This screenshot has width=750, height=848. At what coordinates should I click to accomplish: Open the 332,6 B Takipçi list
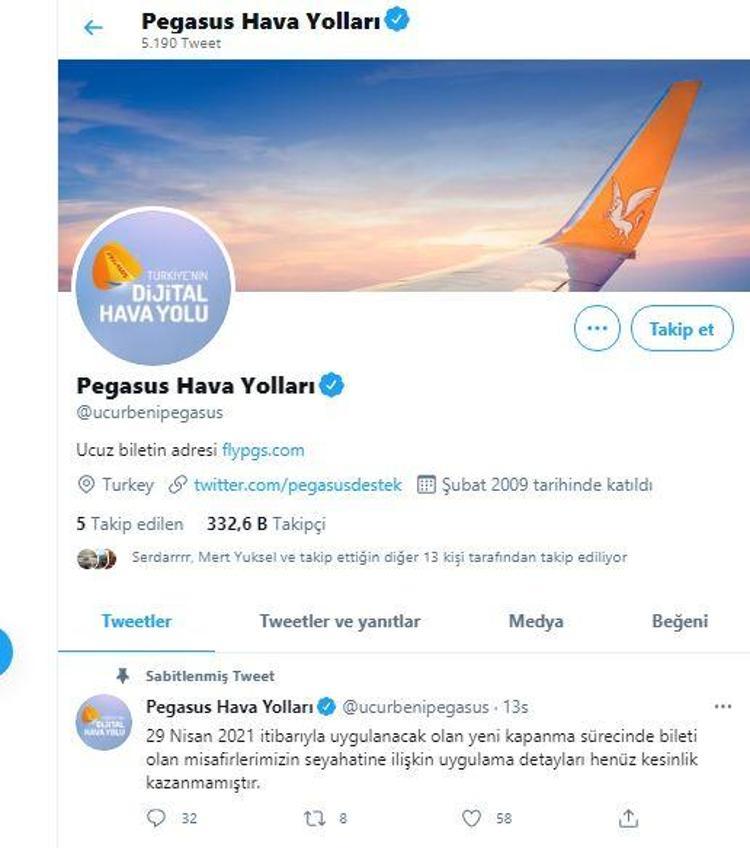coord(265,523)
